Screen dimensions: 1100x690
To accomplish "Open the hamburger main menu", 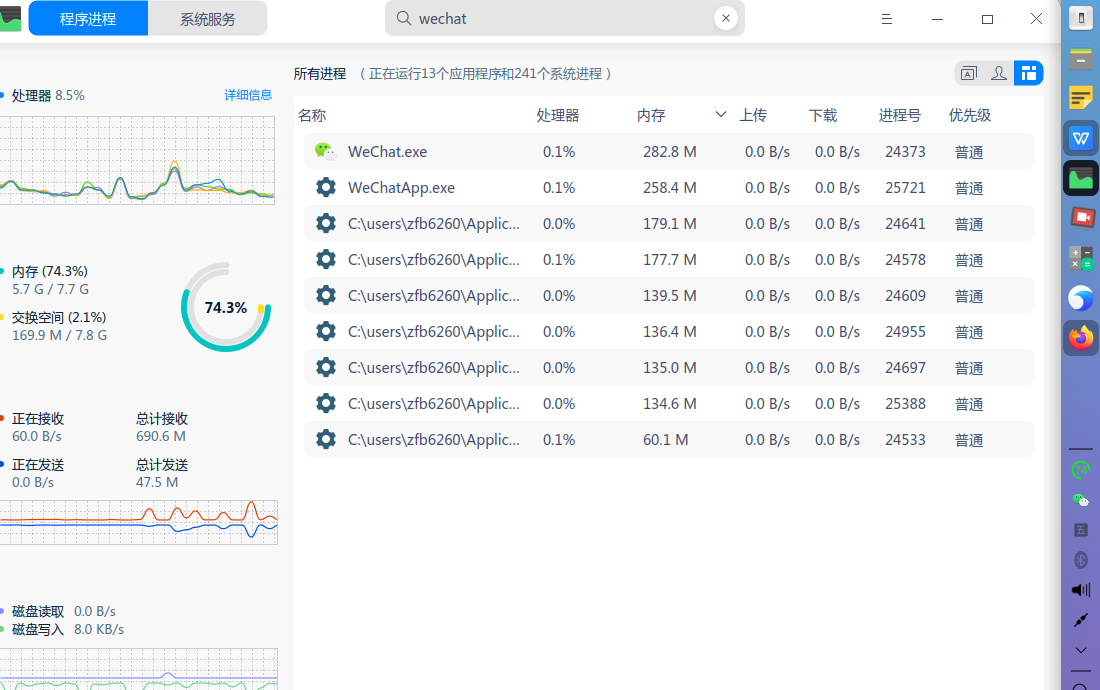I will 886,19.
